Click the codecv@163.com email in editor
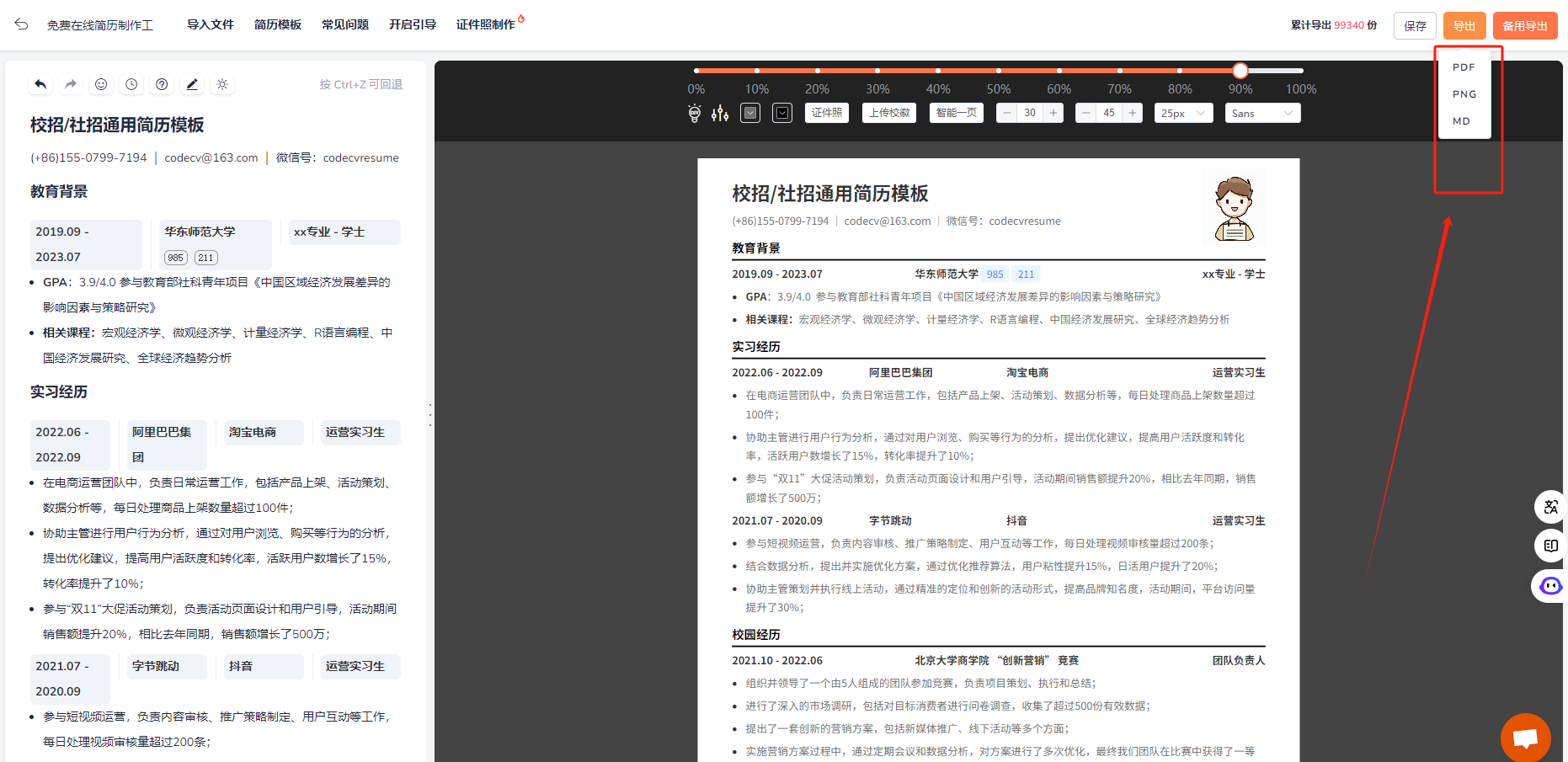This screenshot has height=762, width=1568. pyautogui.click(x=211, y=157)
